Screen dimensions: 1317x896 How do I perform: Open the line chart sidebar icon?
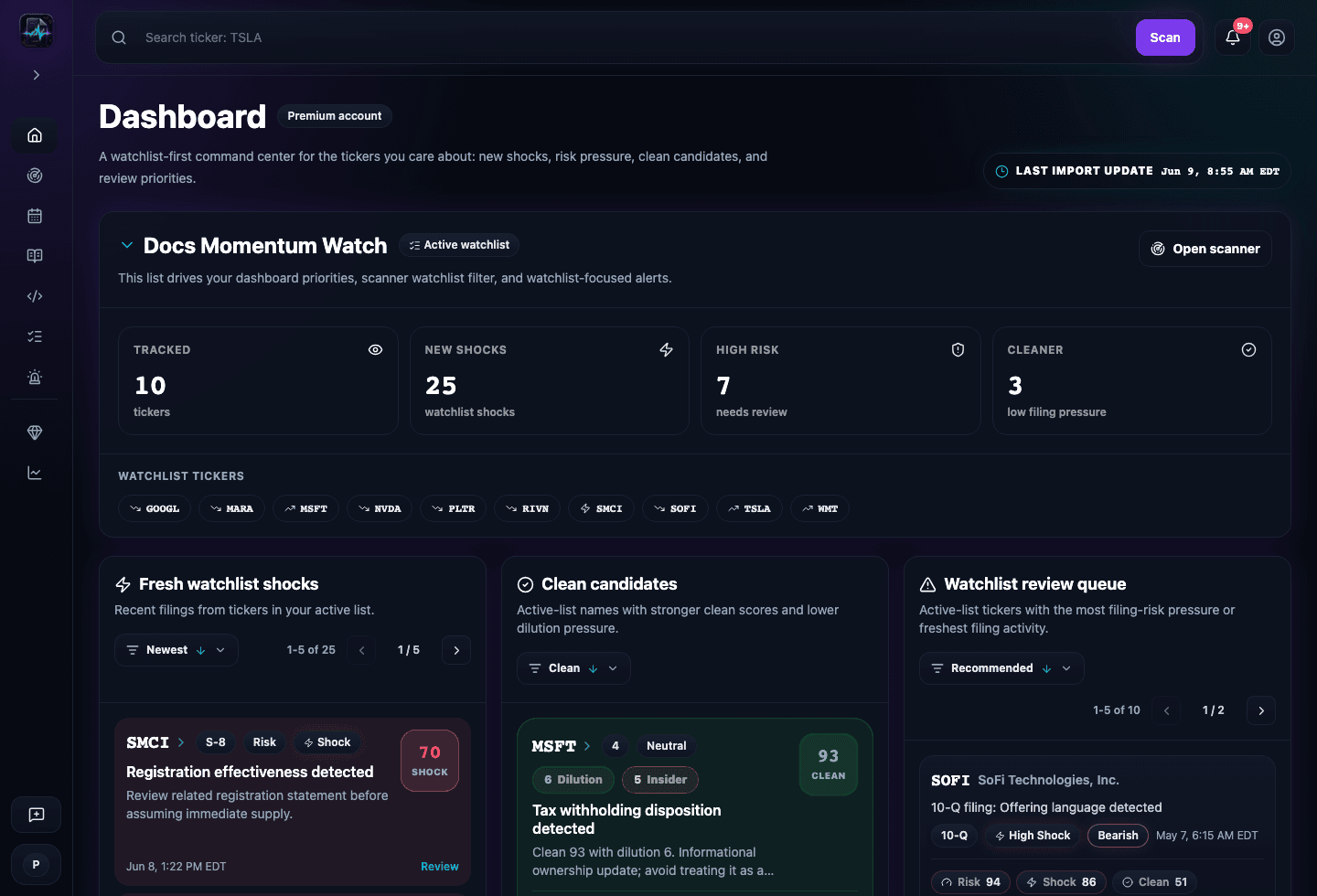click(35, 473)
